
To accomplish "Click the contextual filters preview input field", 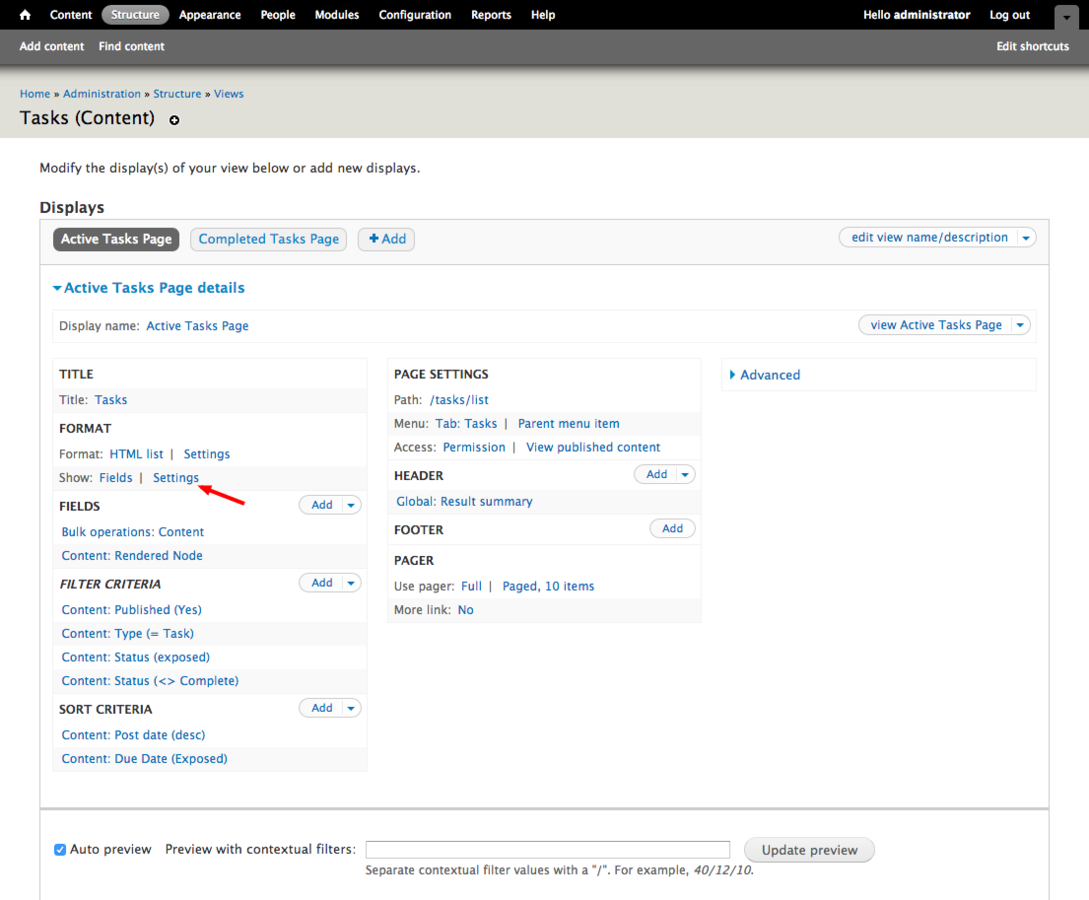I will (x=548, y=849).
